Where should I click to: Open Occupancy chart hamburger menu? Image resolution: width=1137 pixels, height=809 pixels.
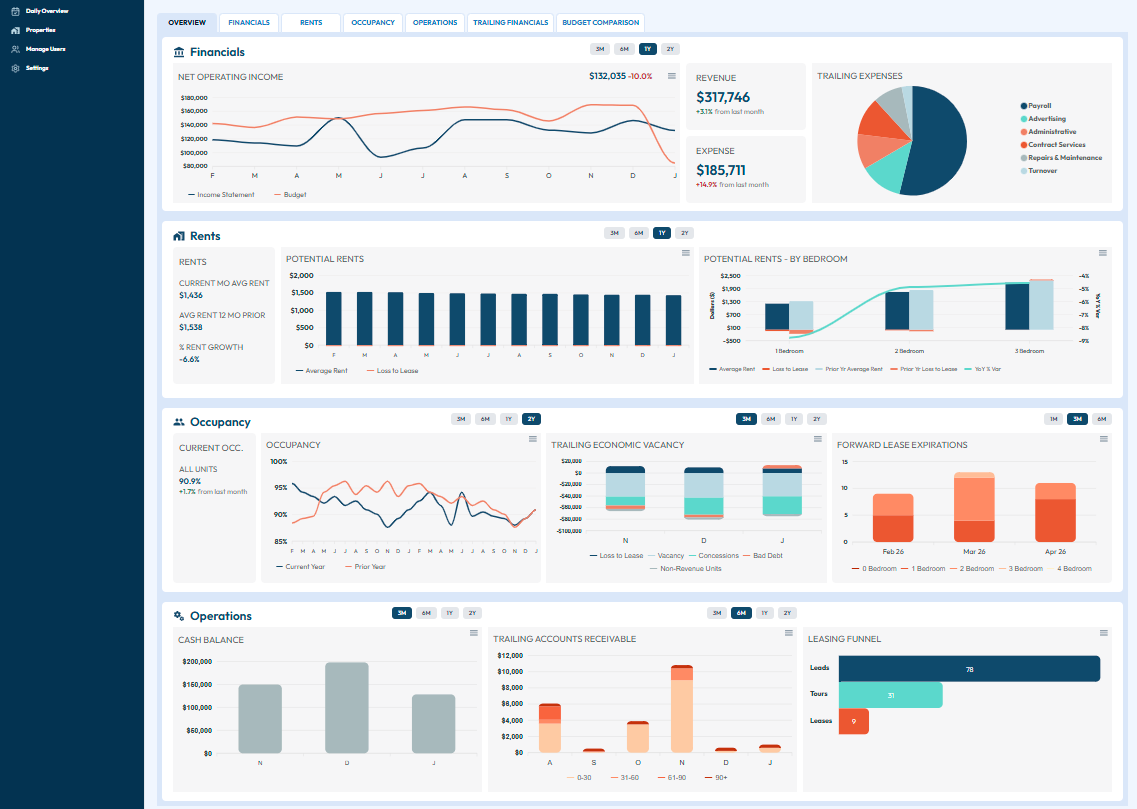(533, 439)
